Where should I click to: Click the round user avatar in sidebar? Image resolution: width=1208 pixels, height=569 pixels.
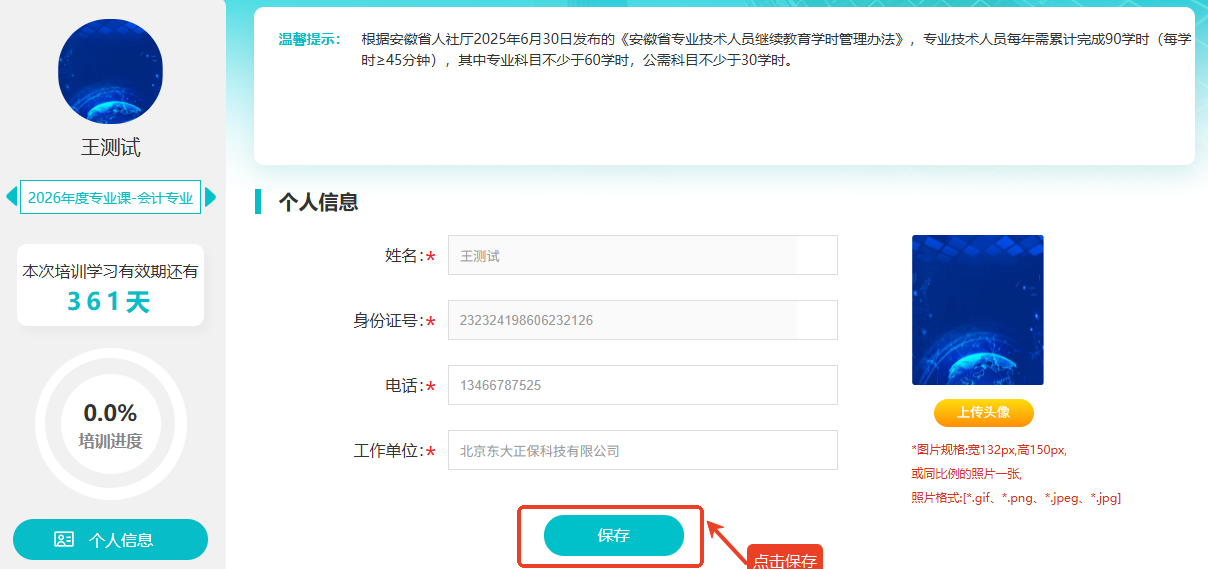pyautogui.click(x=110, y=71)
